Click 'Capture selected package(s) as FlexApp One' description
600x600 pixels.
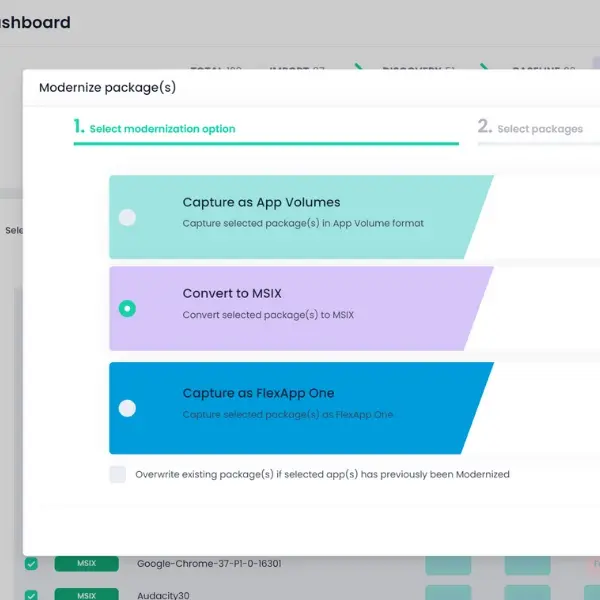pyautogui.click(x=288, y=414)
